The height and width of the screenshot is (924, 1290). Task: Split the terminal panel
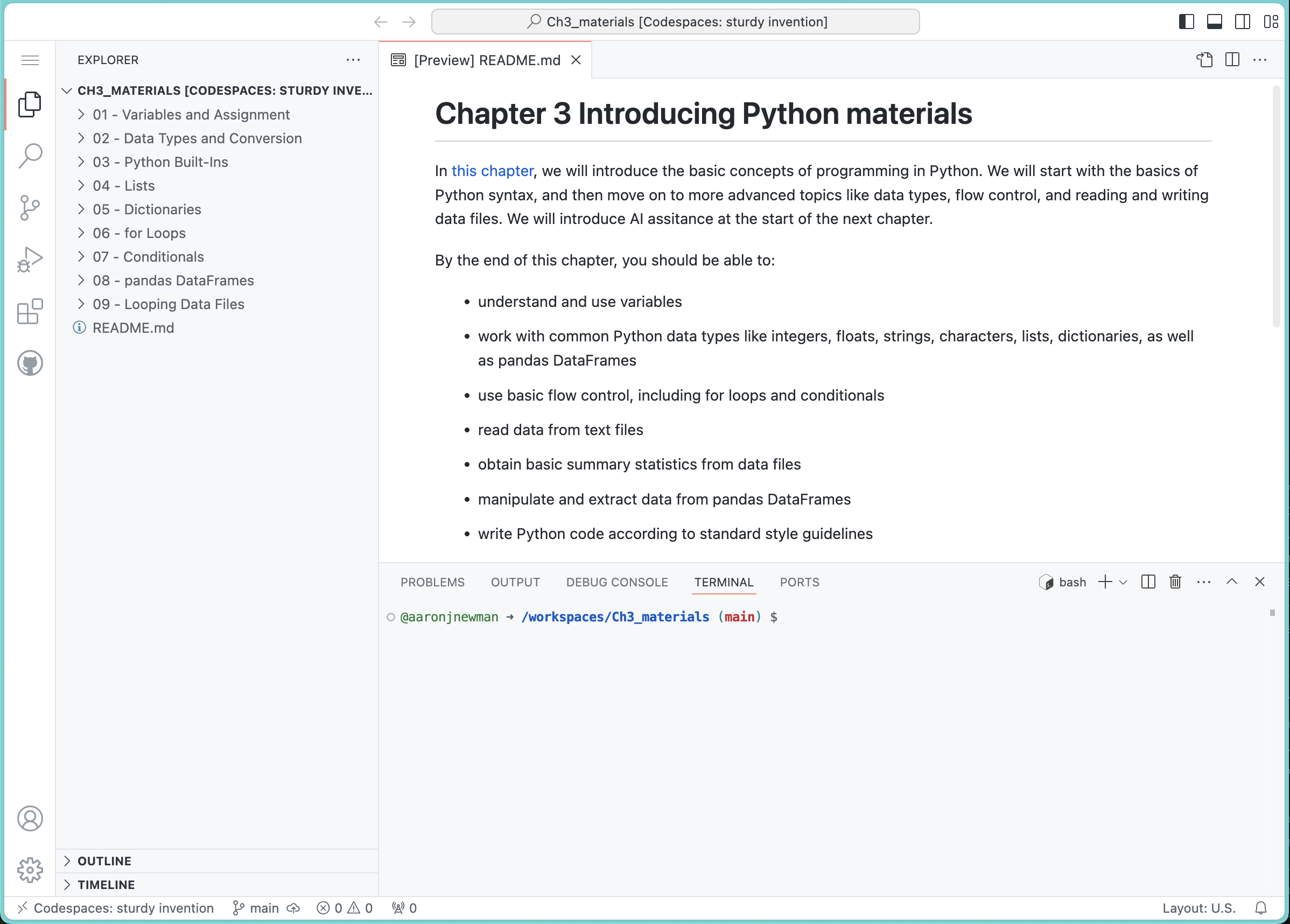[x=1148, y=582]
